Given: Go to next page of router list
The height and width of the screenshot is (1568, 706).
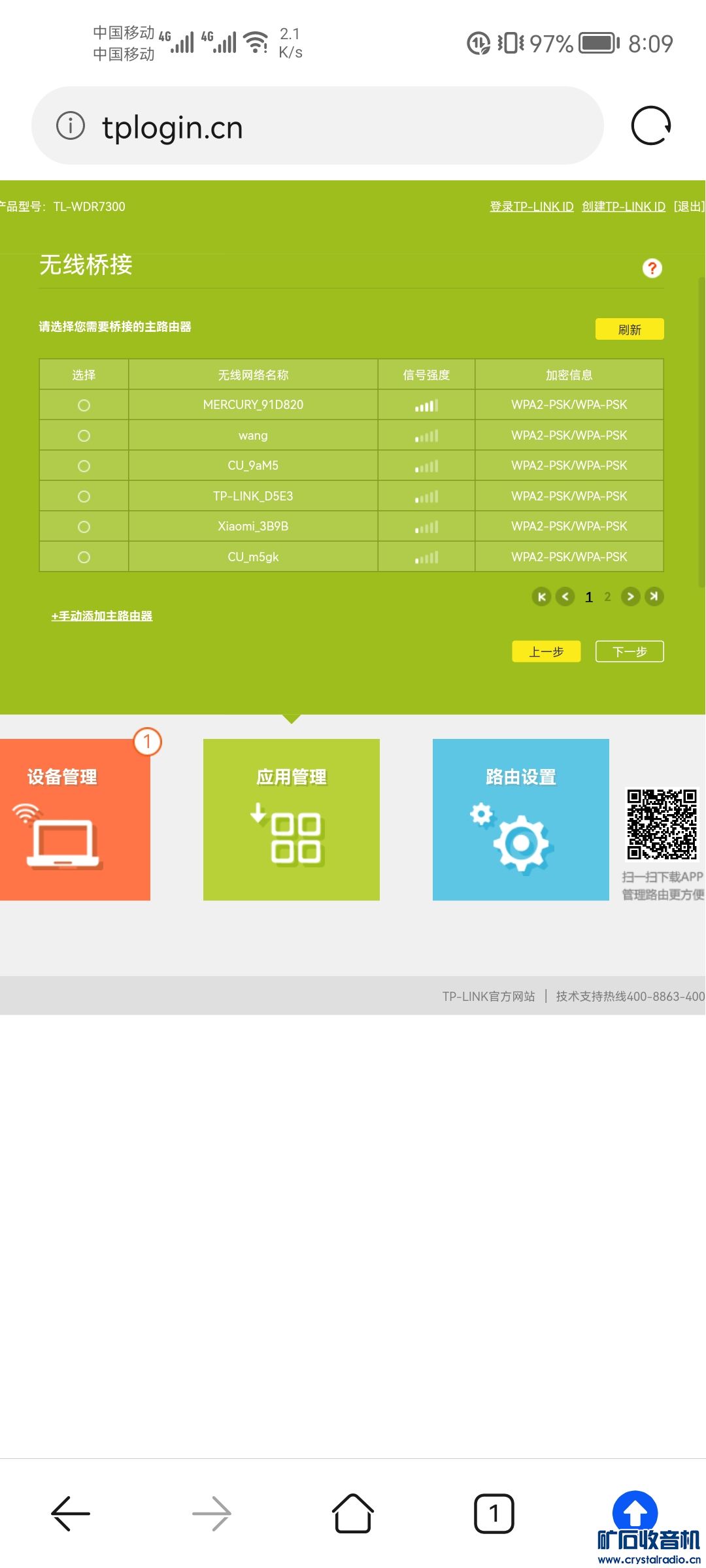Looking at the screenshot, I should pos(630,596).
